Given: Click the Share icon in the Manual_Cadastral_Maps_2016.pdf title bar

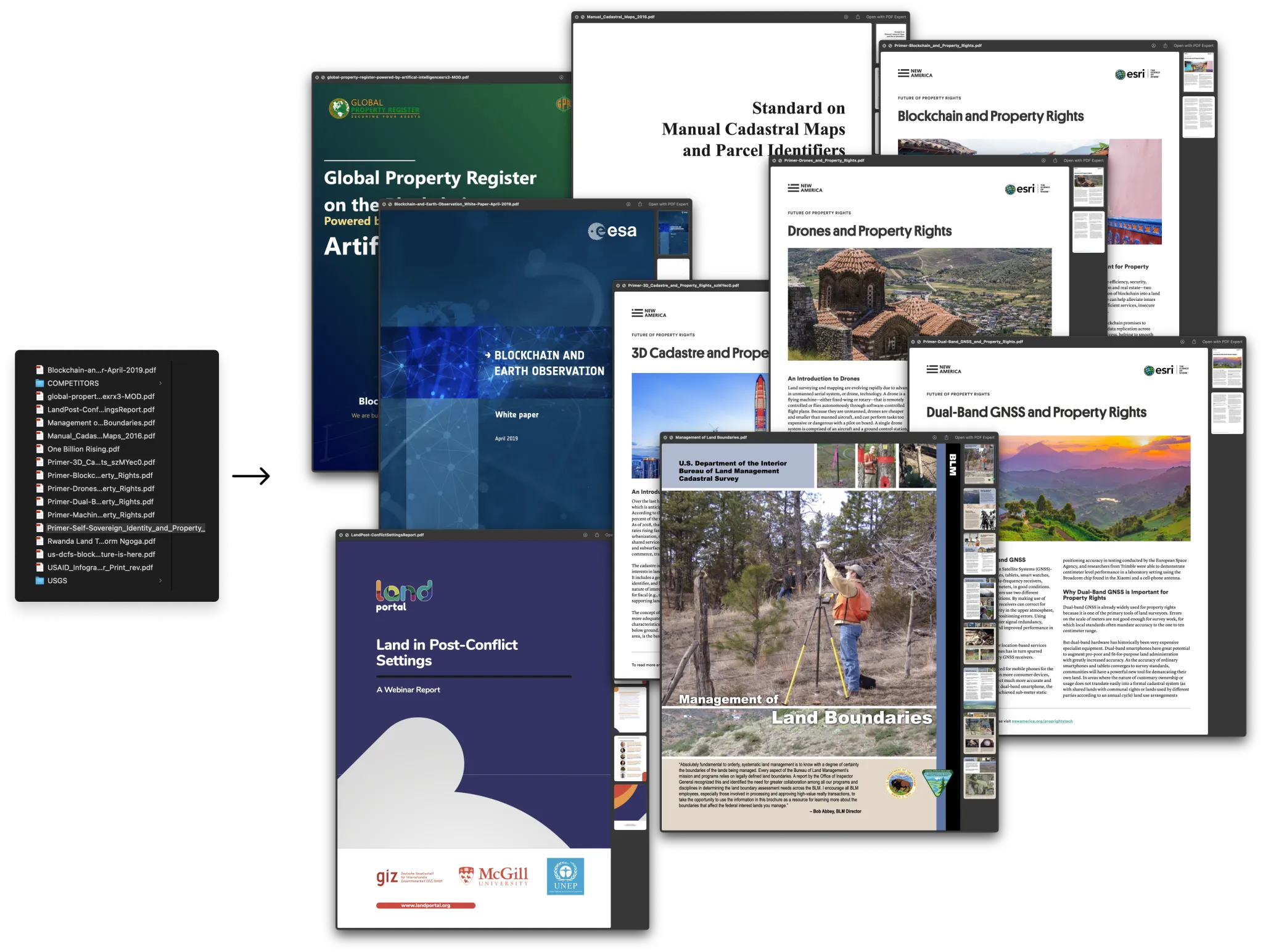Looking at the screenshot, I should (x=858, y=17).
